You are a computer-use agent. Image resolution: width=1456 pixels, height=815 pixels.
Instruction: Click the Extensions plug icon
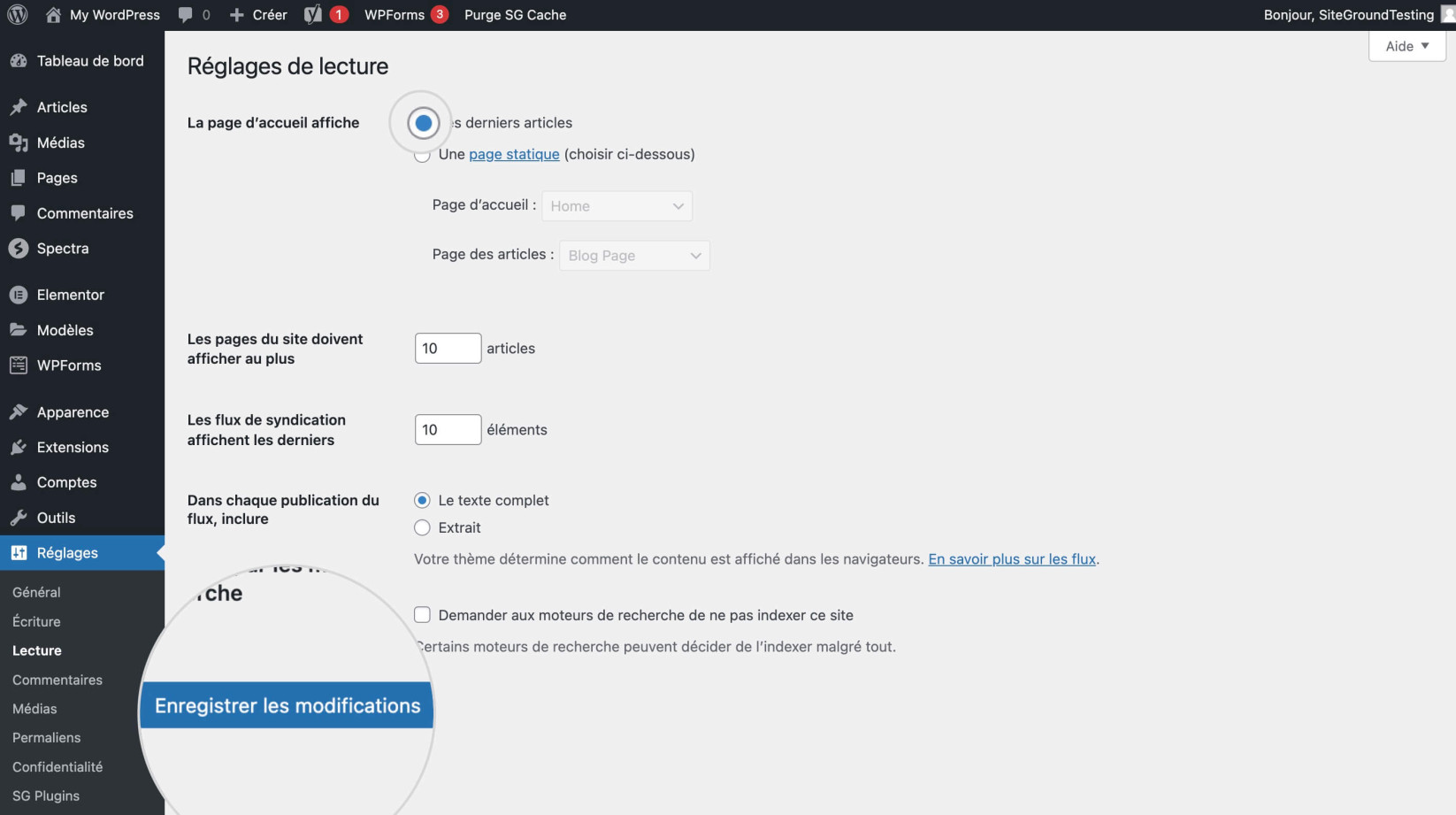pos(19,448)
